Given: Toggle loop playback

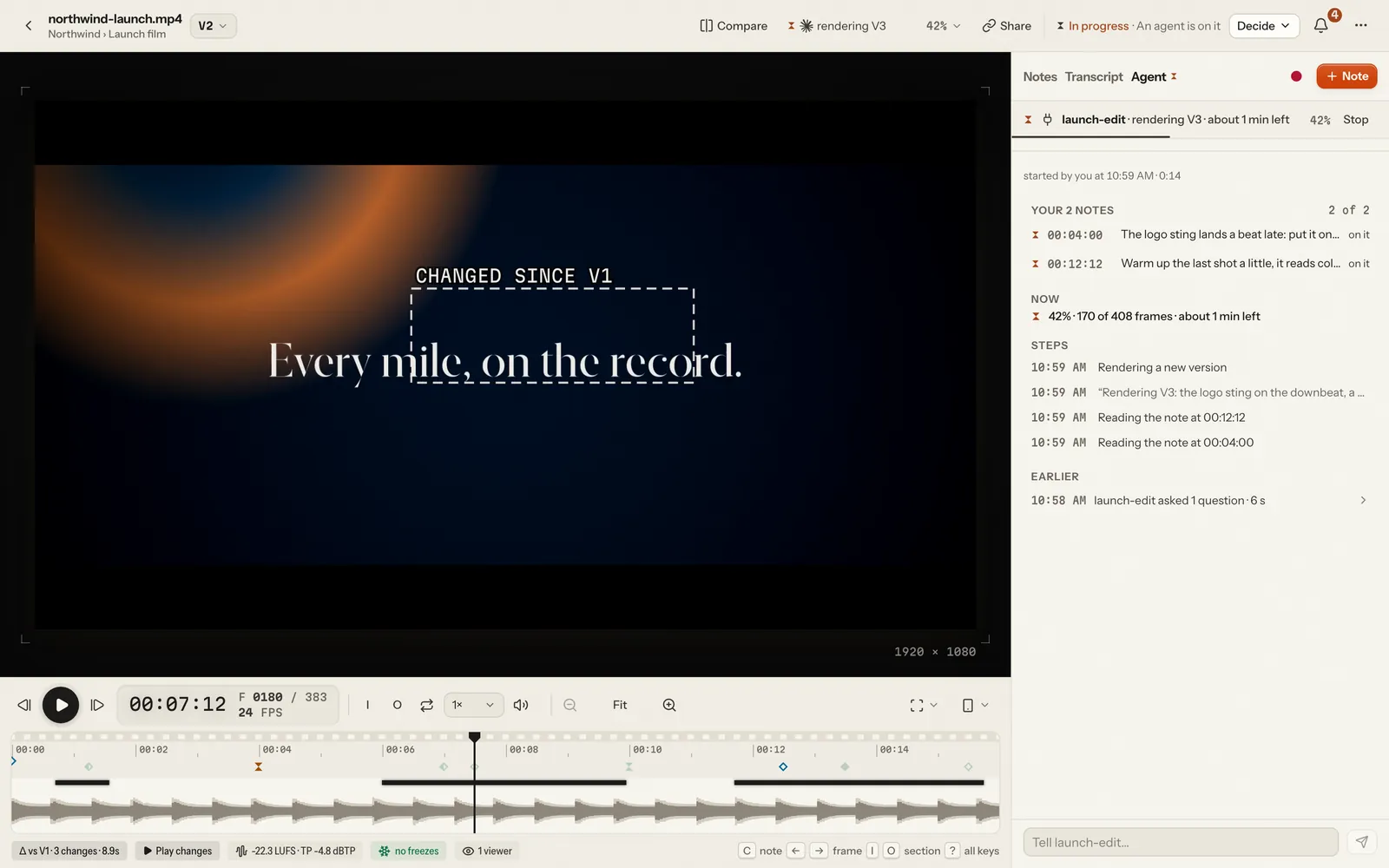Looking at the screenshot, I should click(426, 705).
